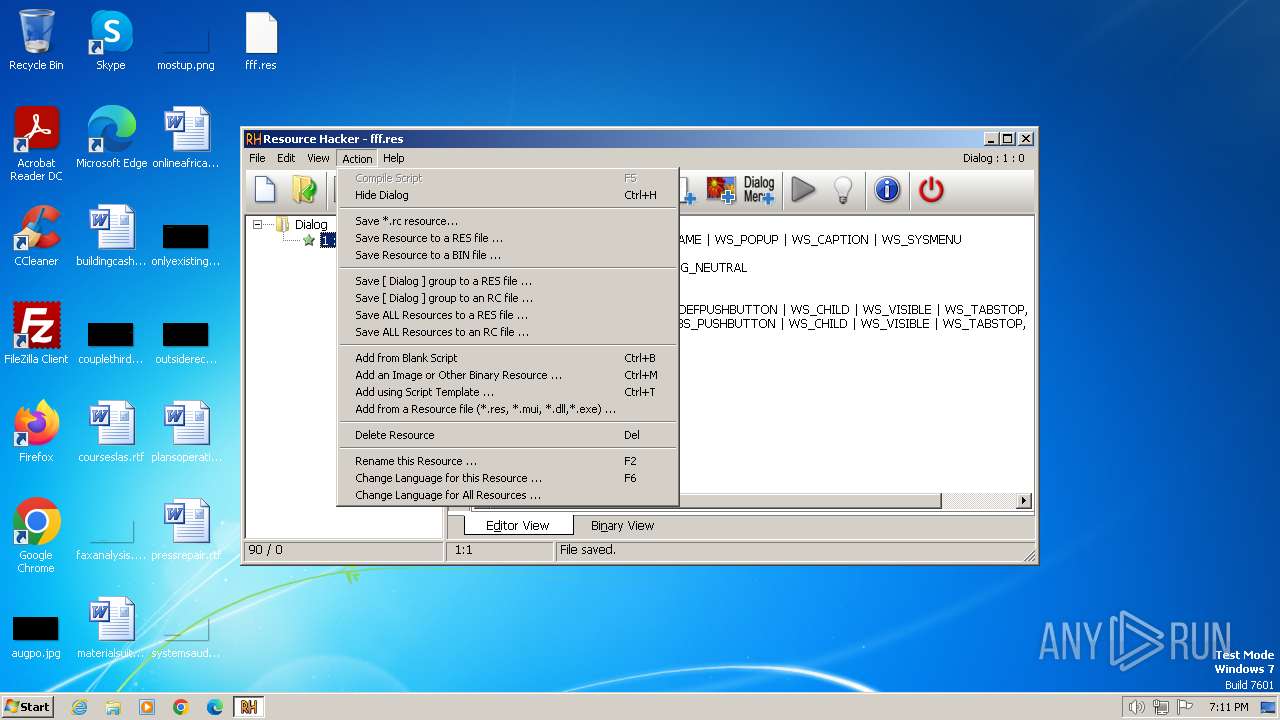Choose Add using Script Template
The height and width of the screenshot is (720, 1280).
[507, 392]
